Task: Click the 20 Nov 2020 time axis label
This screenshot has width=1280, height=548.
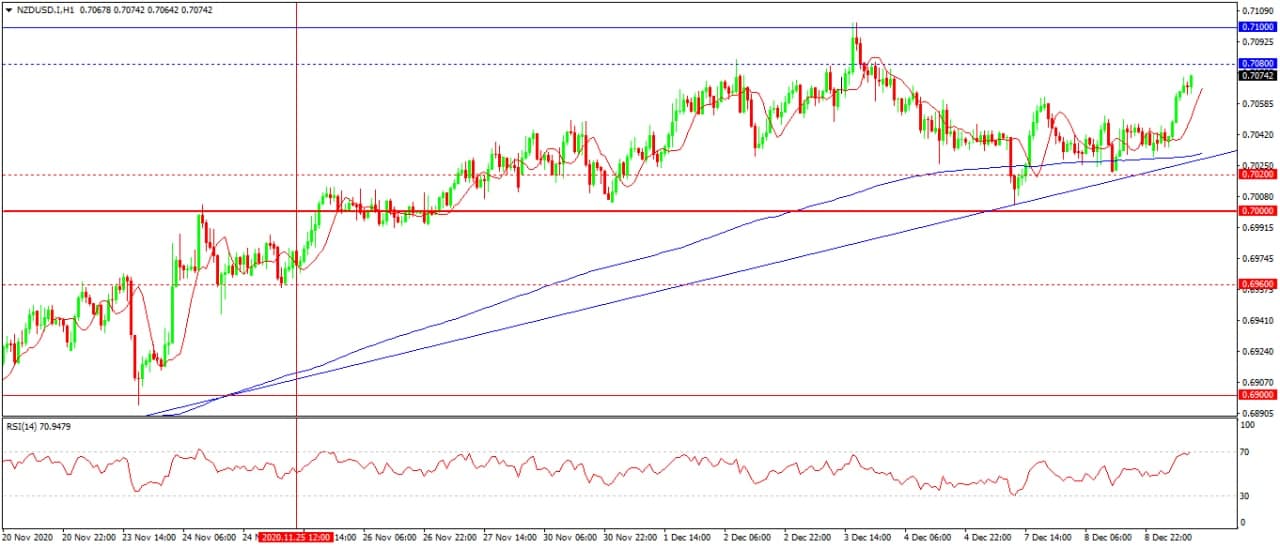Action: (27, 537)
